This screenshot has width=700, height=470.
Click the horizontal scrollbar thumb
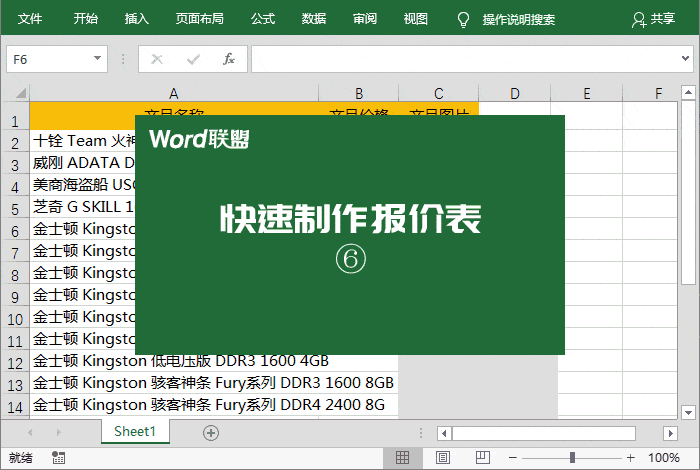coord(544,433)
